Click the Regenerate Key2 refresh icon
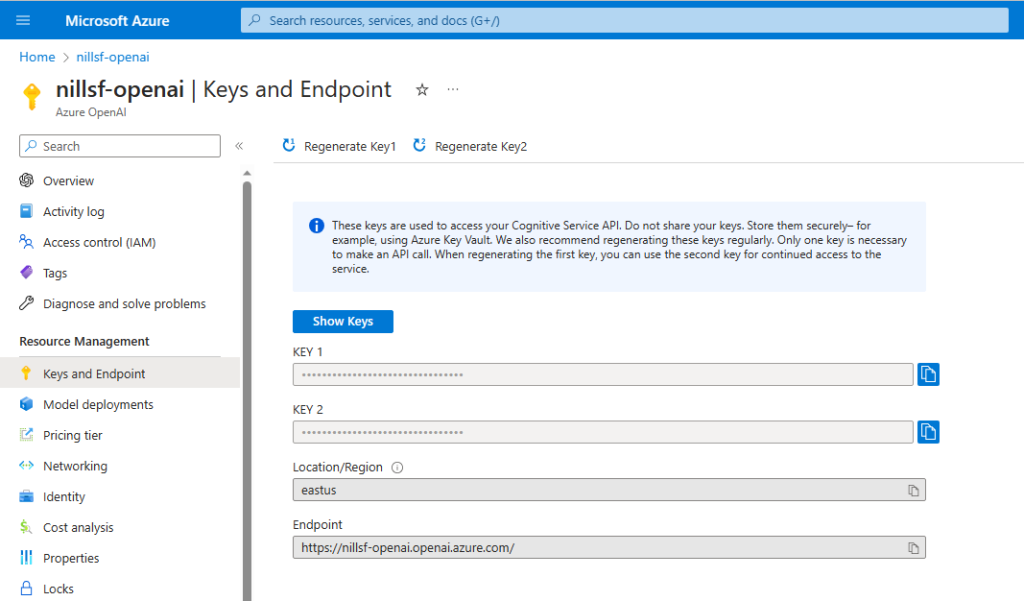This screenshot has width=1024, height=601. click(419, 145)
